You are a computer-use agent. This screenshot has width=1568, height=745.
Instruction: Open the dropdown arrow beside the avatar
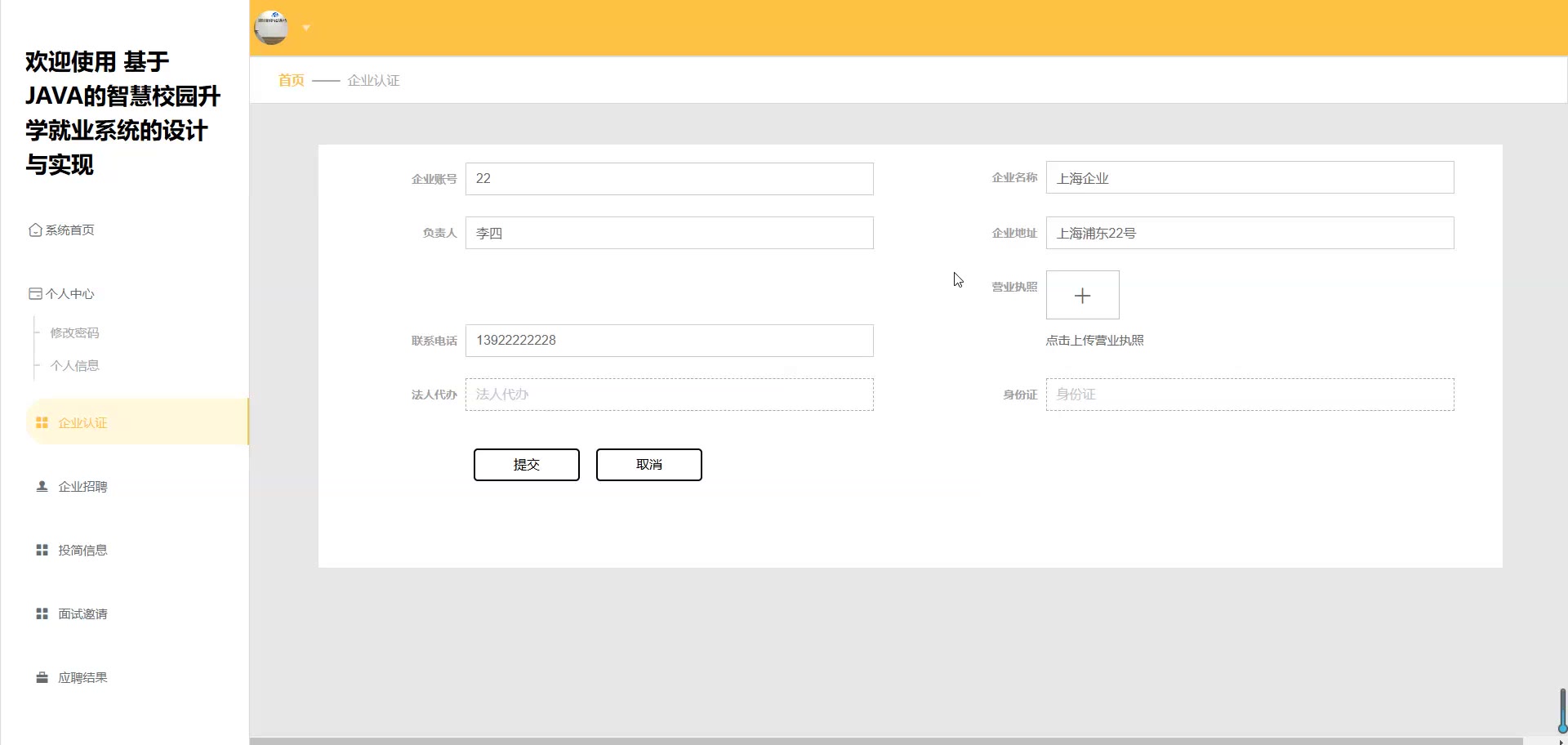(306, 28)
